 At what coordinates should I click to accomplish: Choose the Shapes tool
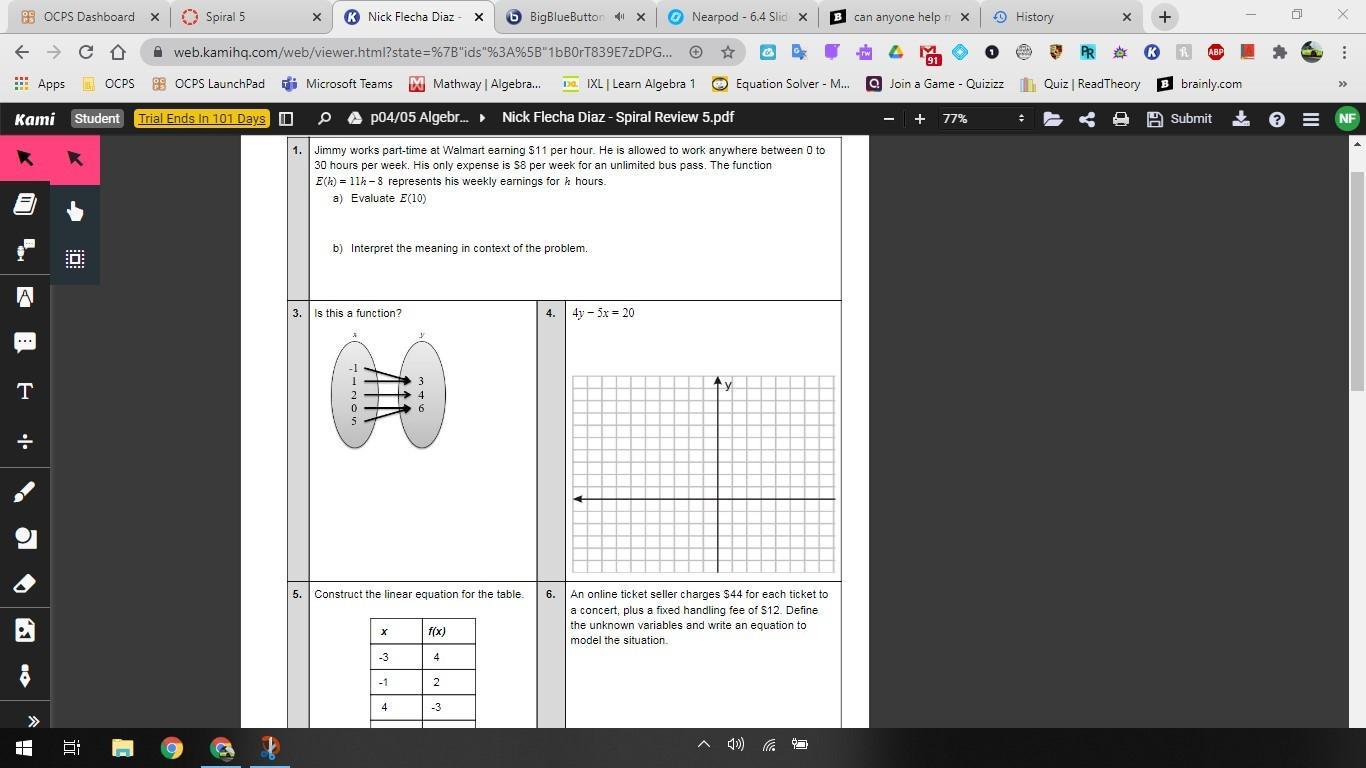click(x=25, y=538)
